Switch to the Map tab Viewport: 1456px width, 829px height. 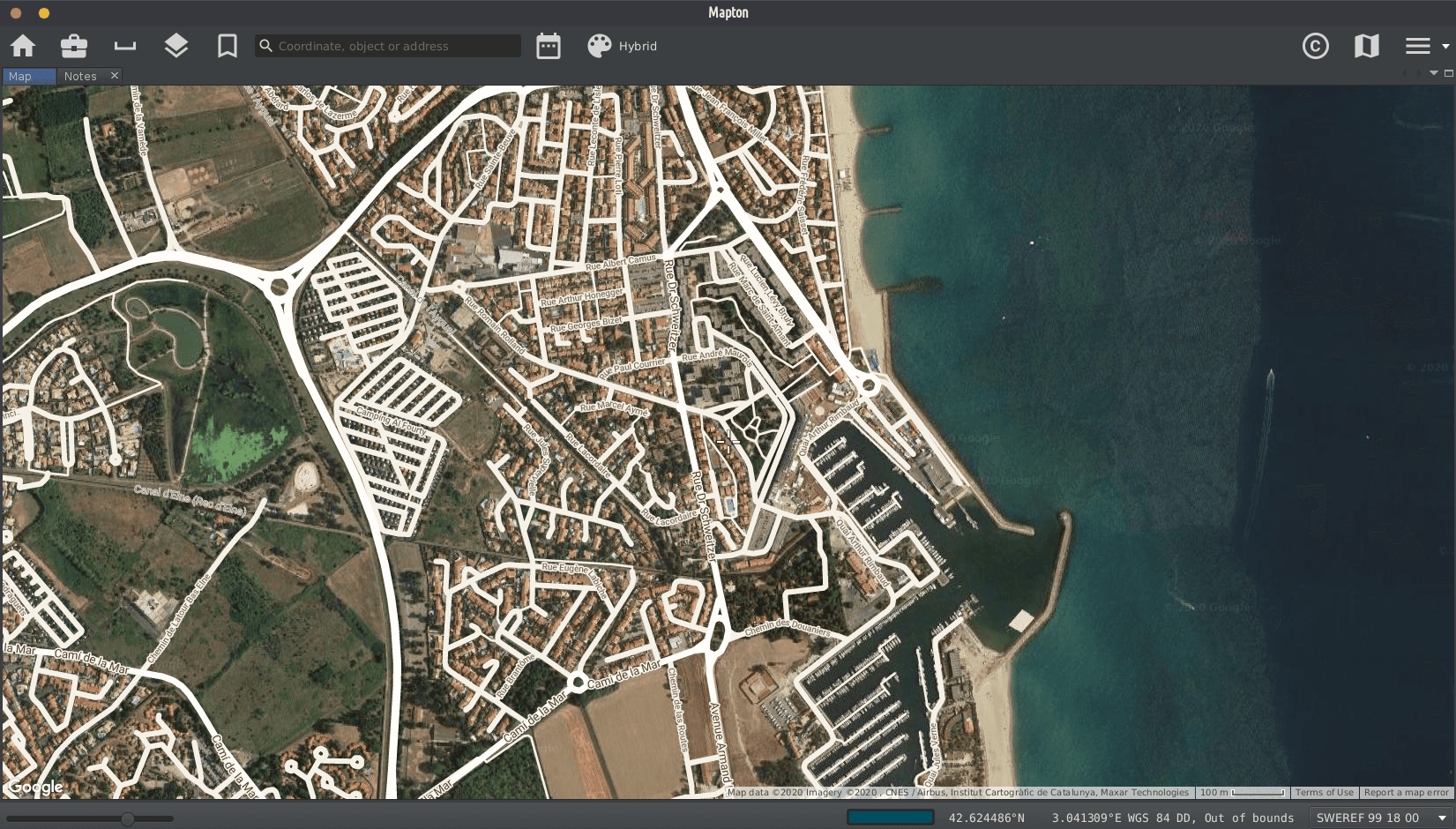20,77
